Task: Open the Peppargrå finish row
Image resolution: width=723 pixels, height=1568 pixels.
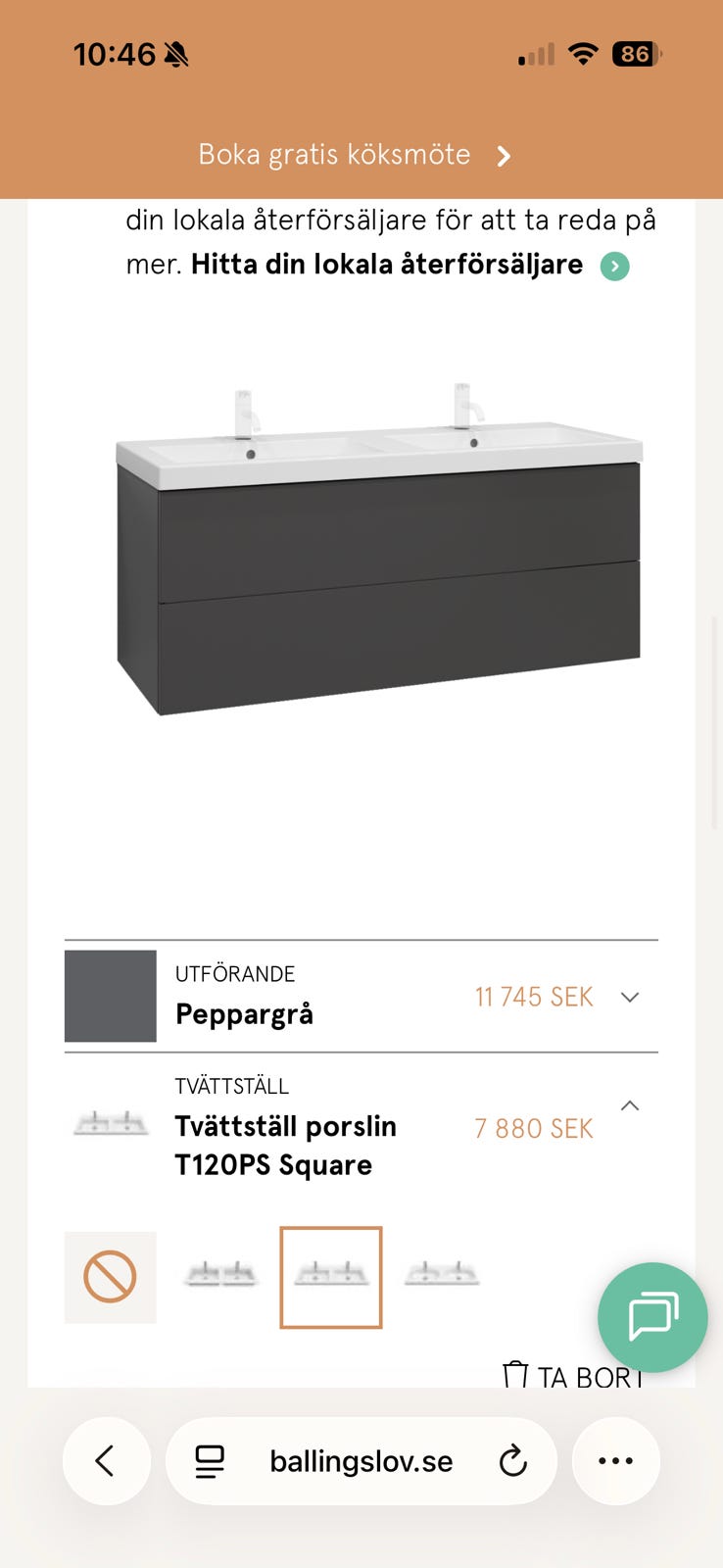Action: point(245,1013)
